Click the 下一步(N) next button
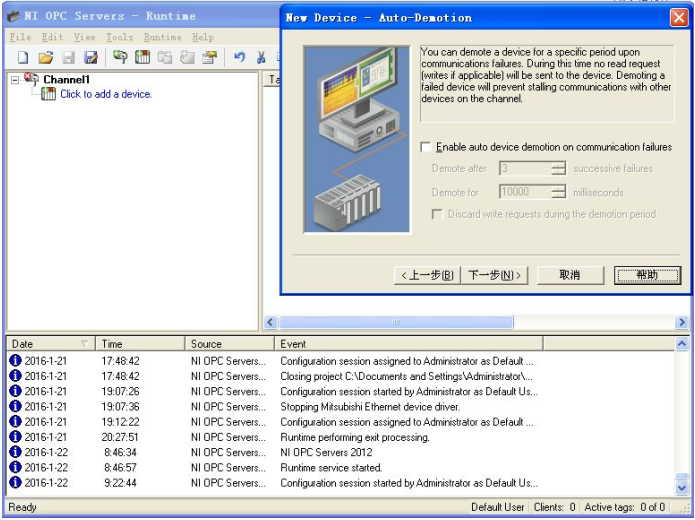Image resolution: width=695 pixels, height=520 pixels. click(495, 275)
